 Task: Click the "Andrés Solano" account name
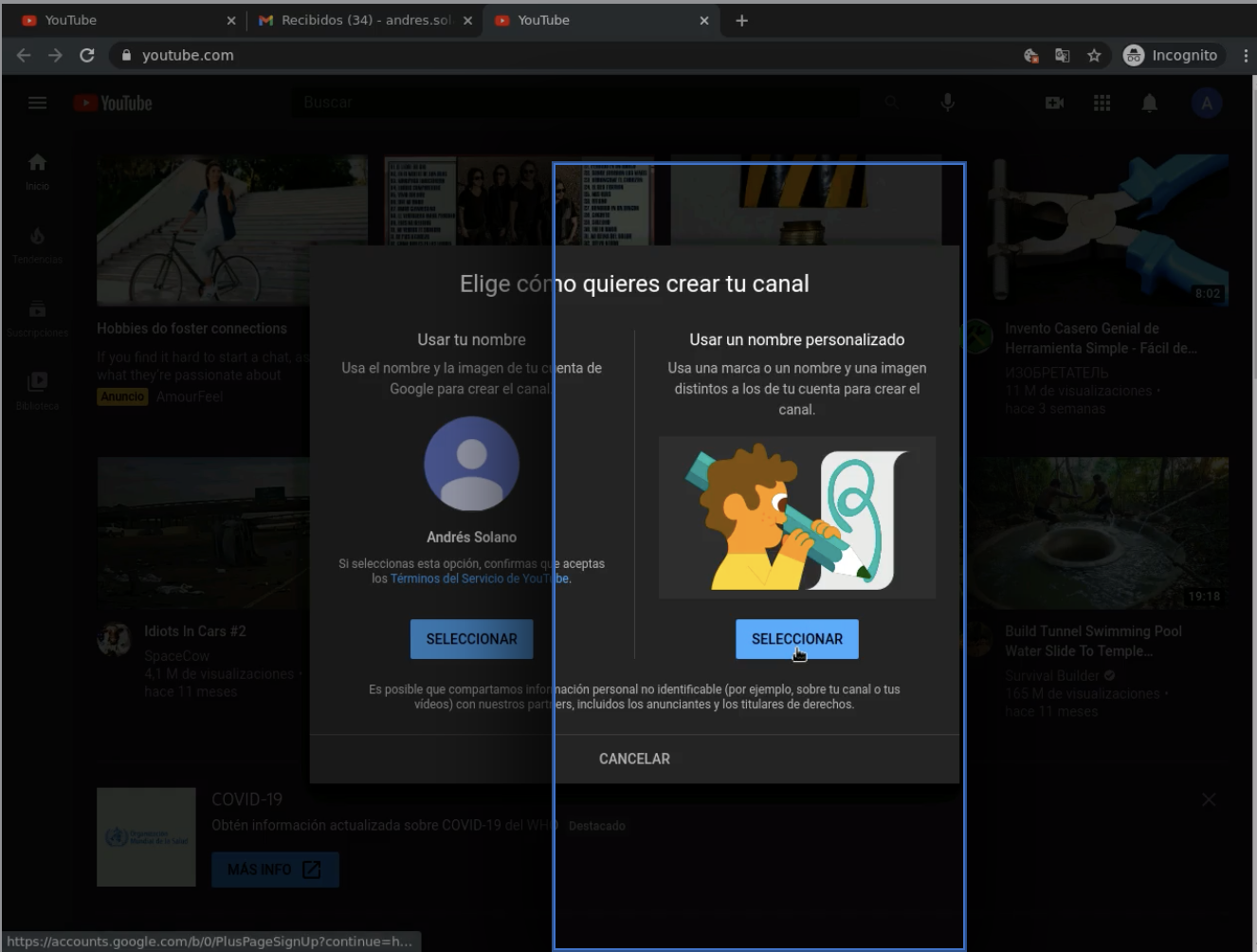[471, 537]
